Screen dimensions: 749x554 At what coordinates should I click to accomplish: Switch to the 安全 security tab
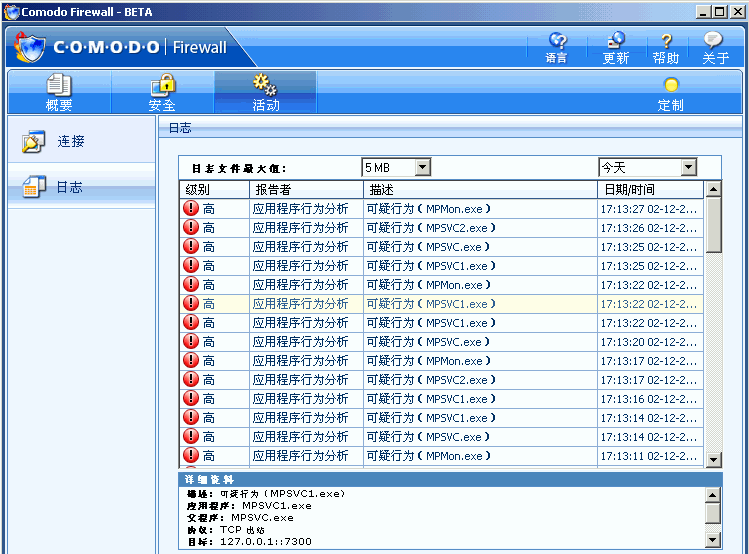coord(162,92)
